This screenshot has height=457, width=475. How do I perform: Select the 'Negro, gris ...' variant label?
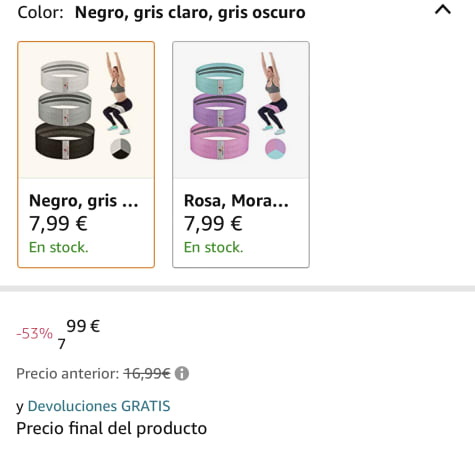pos(84,201)
